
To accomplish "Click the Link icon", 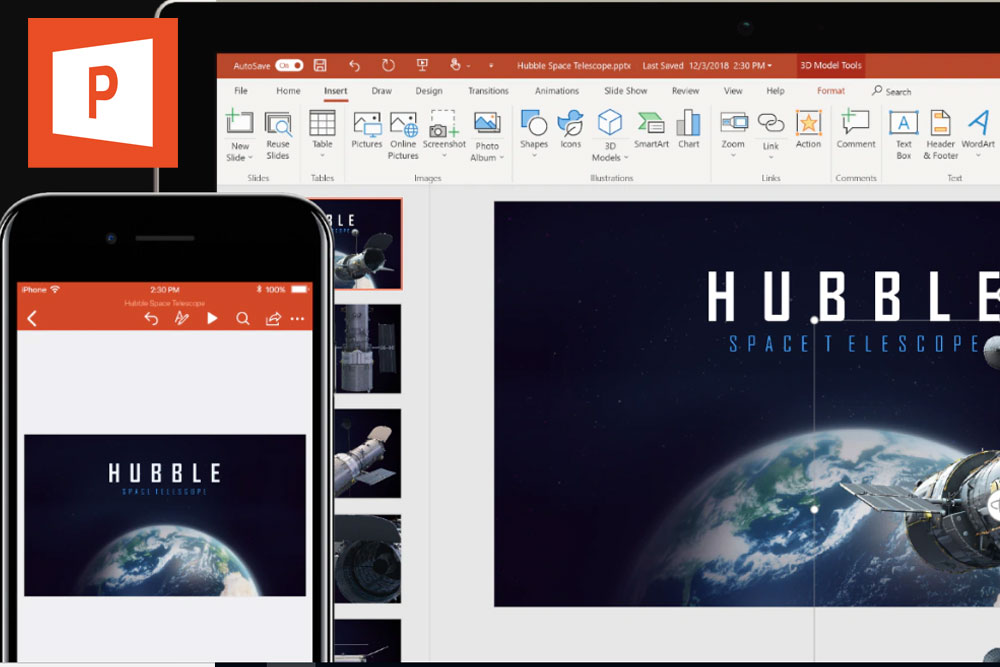I will (x=770, y=122).
